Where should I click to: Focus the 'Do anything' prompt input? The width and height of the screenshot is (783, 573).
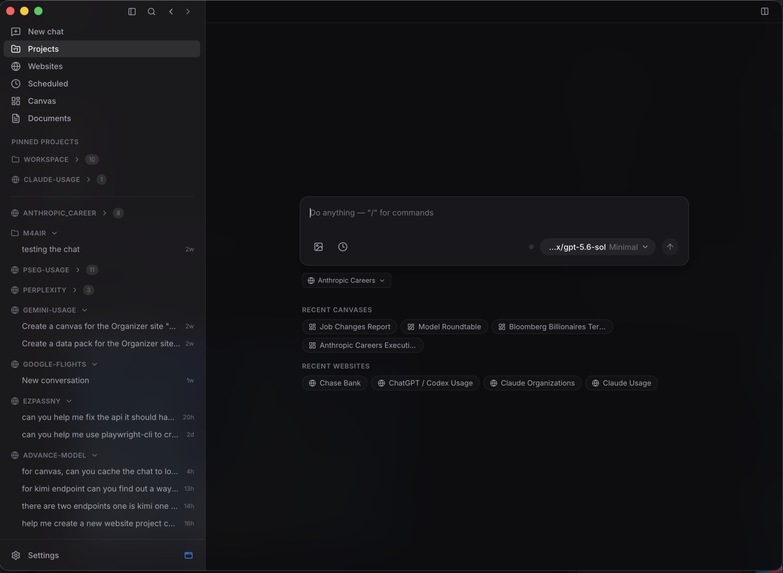(493, 213)
